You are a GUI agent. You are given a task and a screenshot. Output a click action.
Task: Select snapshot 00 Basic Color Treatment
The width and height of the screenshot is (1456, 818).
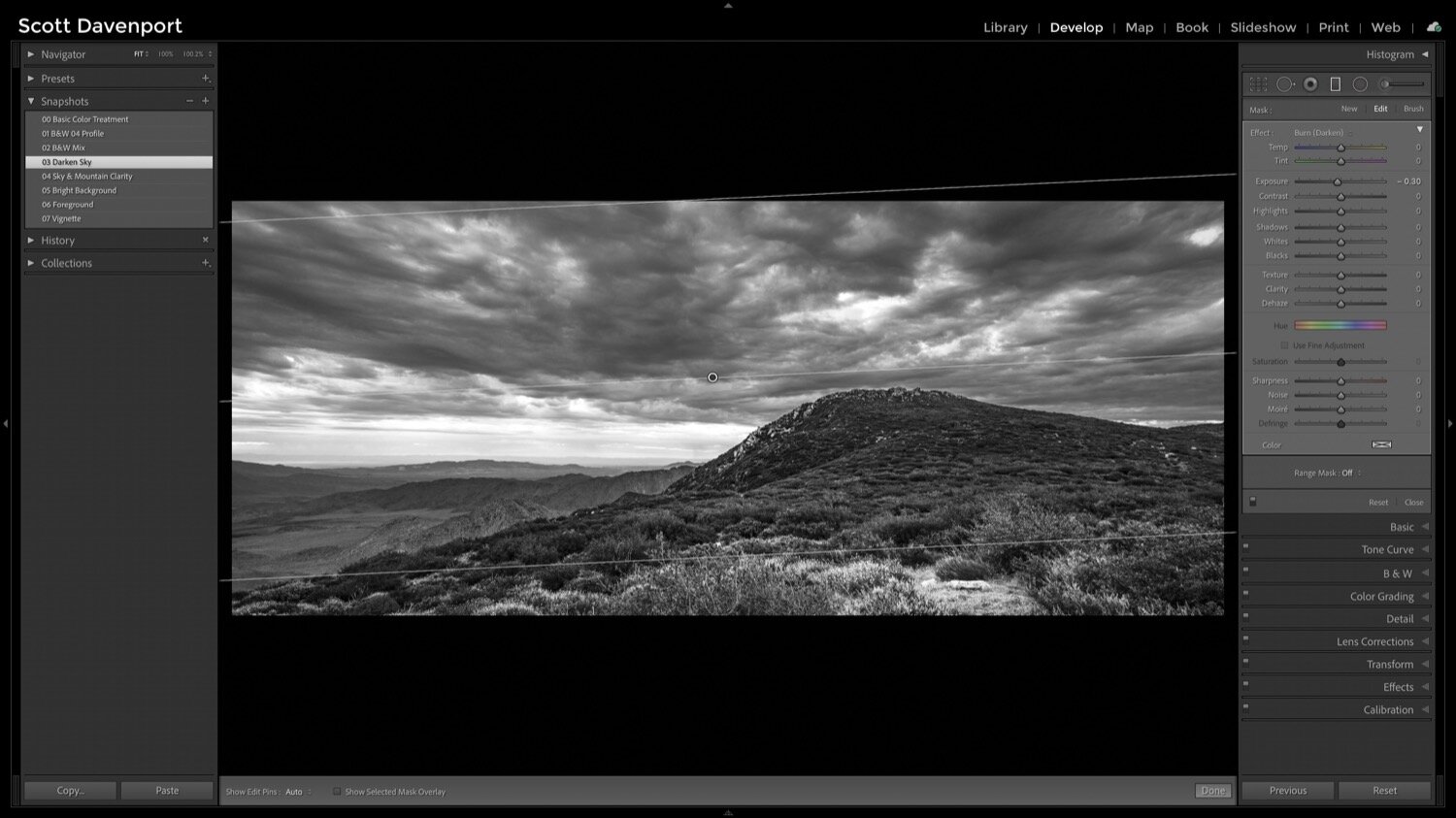[118, 119]
